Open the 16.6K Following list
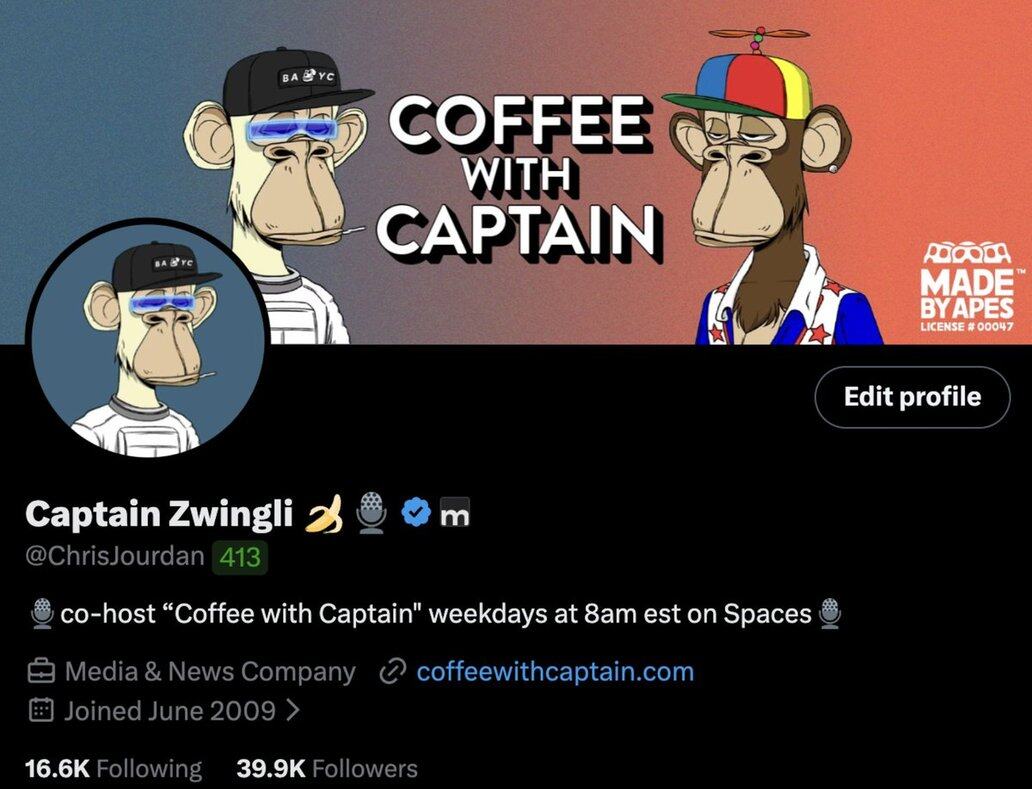1032x789 pixels. coord(113,768)
